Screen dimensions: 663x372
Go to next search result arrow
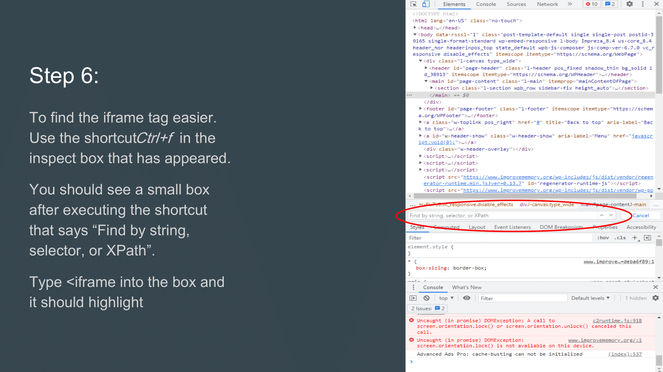coord(611,216)
